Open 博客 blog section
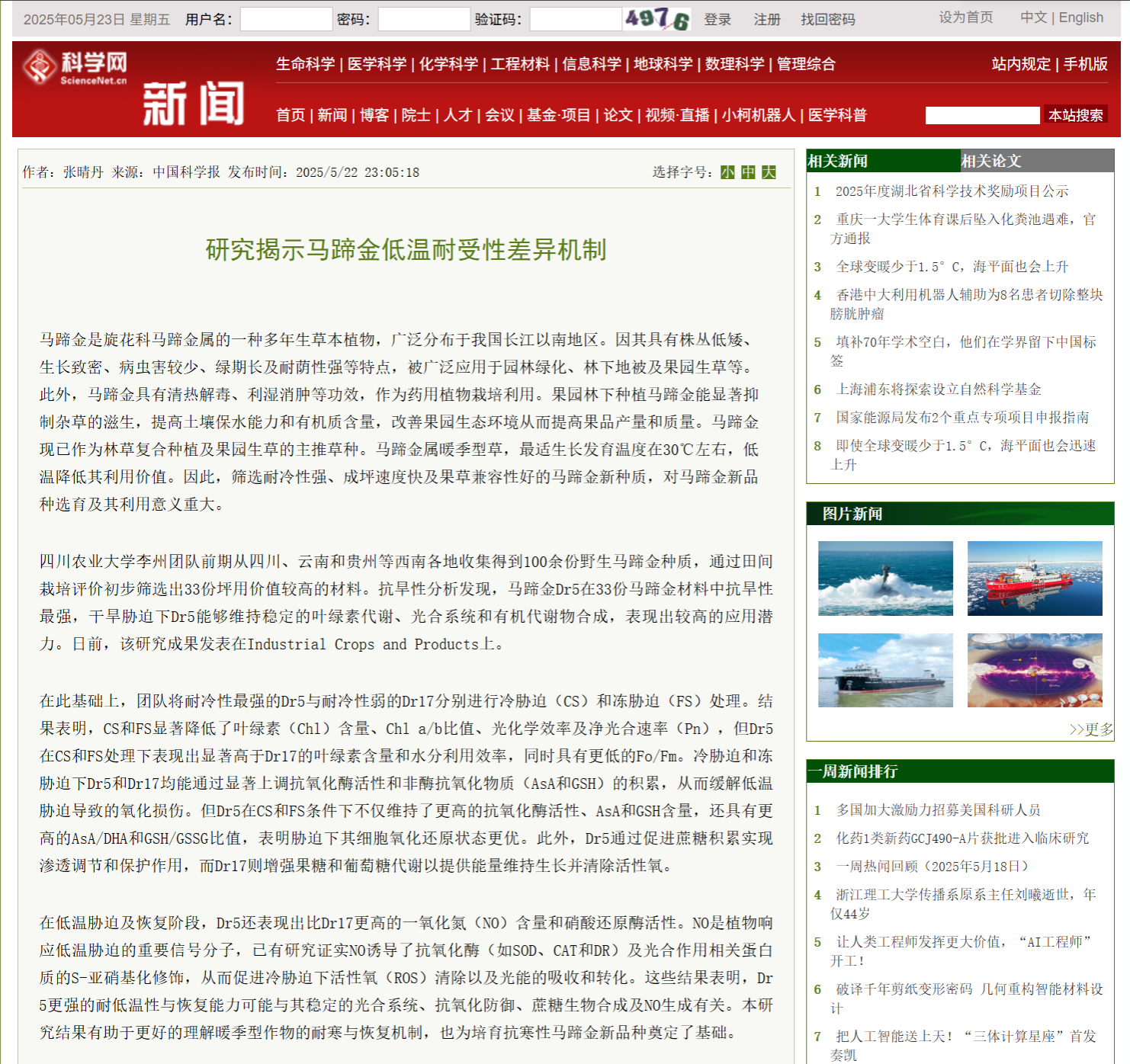Screen dimensions: 1130x1064 point(374,115)
